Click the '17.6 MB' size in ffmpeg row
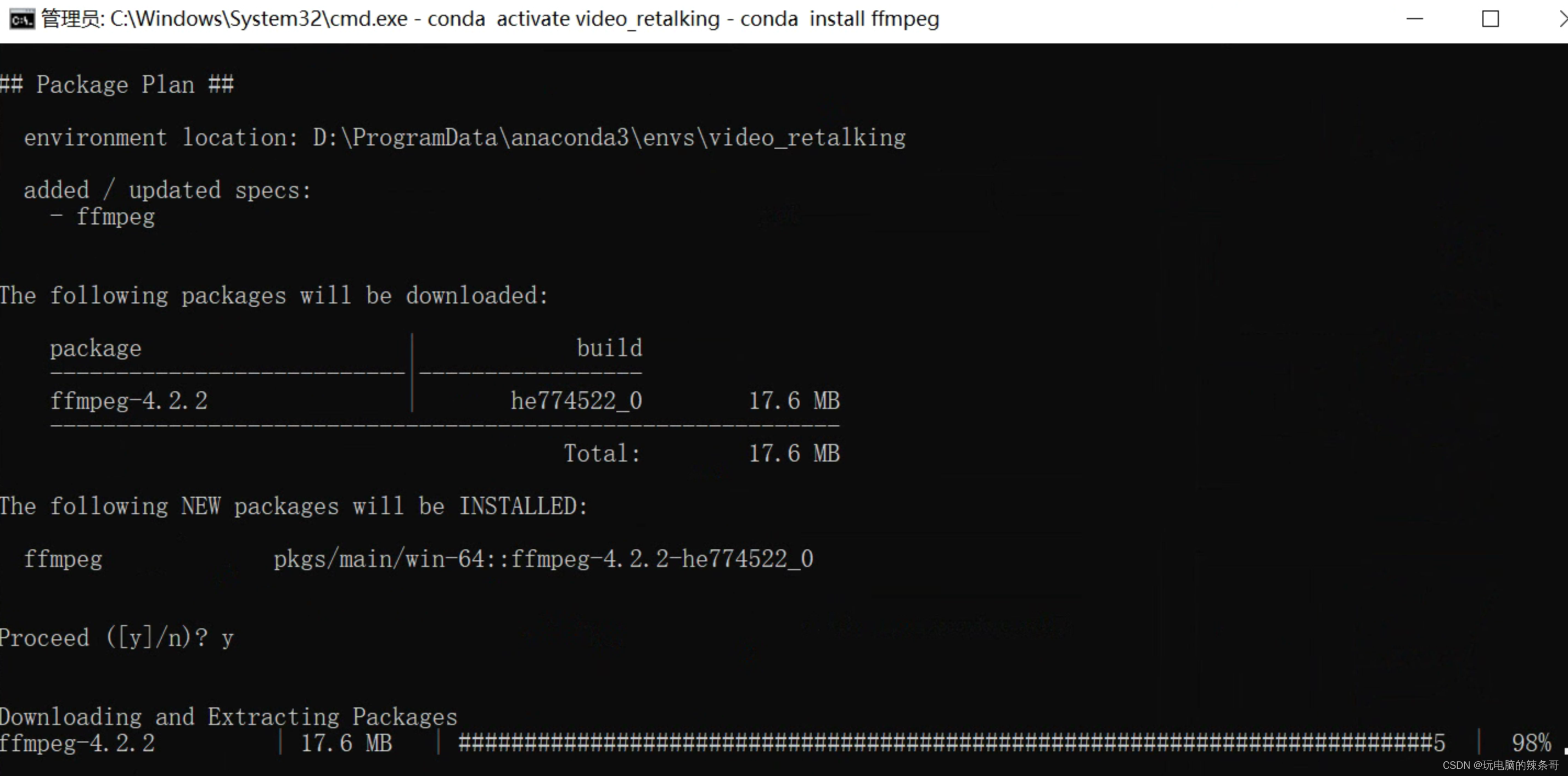 coord(794,401)
